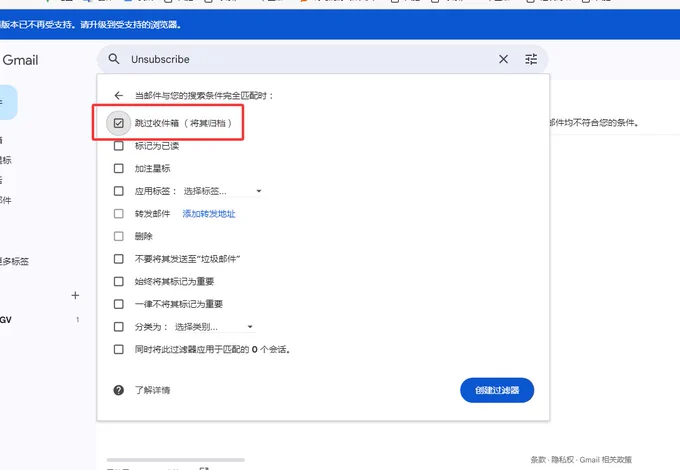
Task: Open the Gmail 相关政策 footer link
Action: pos(605,460)
